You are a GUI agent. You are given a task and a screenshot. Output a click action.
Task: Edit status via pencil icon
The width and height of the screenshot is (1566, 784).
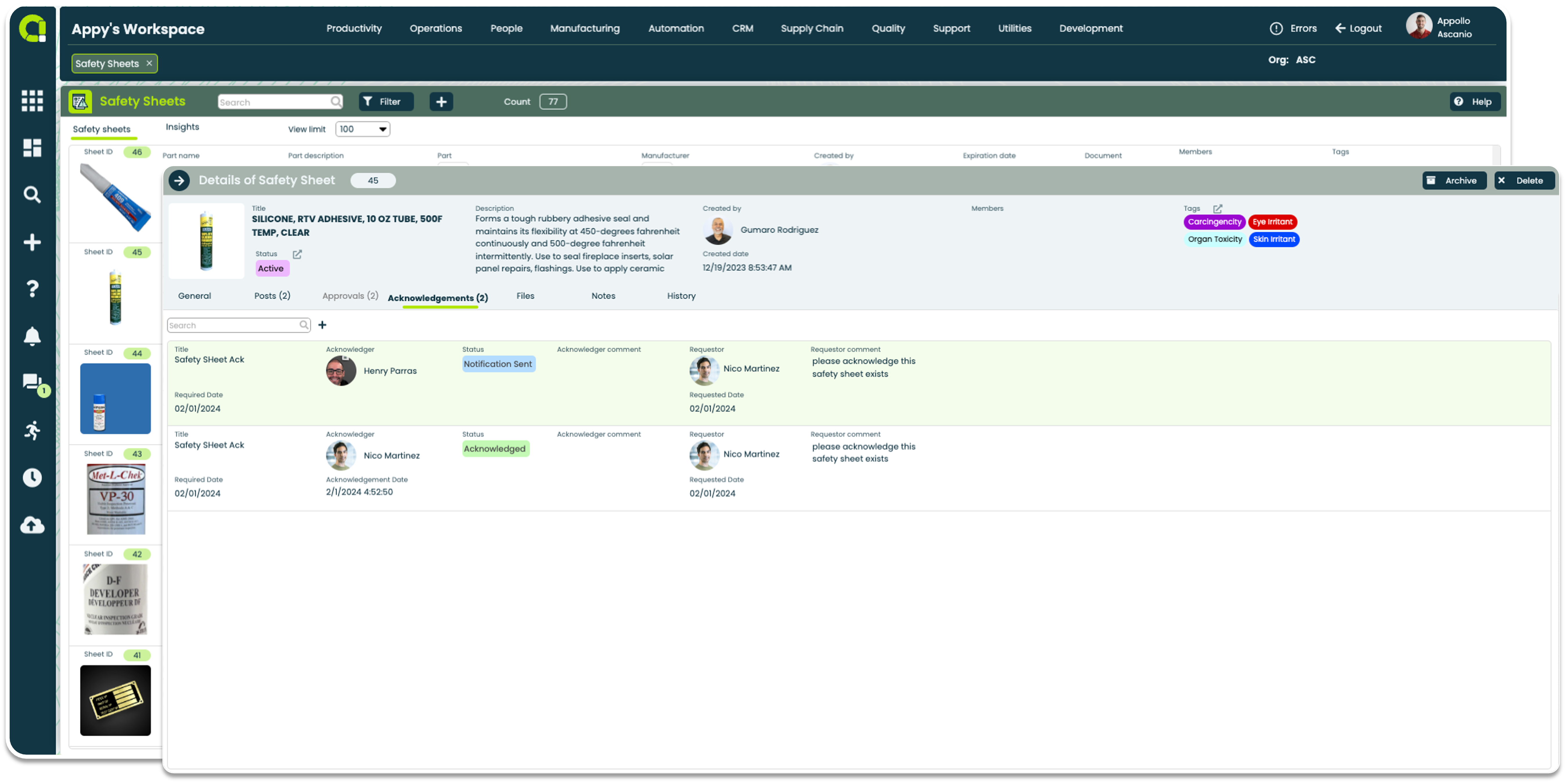click(297, 254)
